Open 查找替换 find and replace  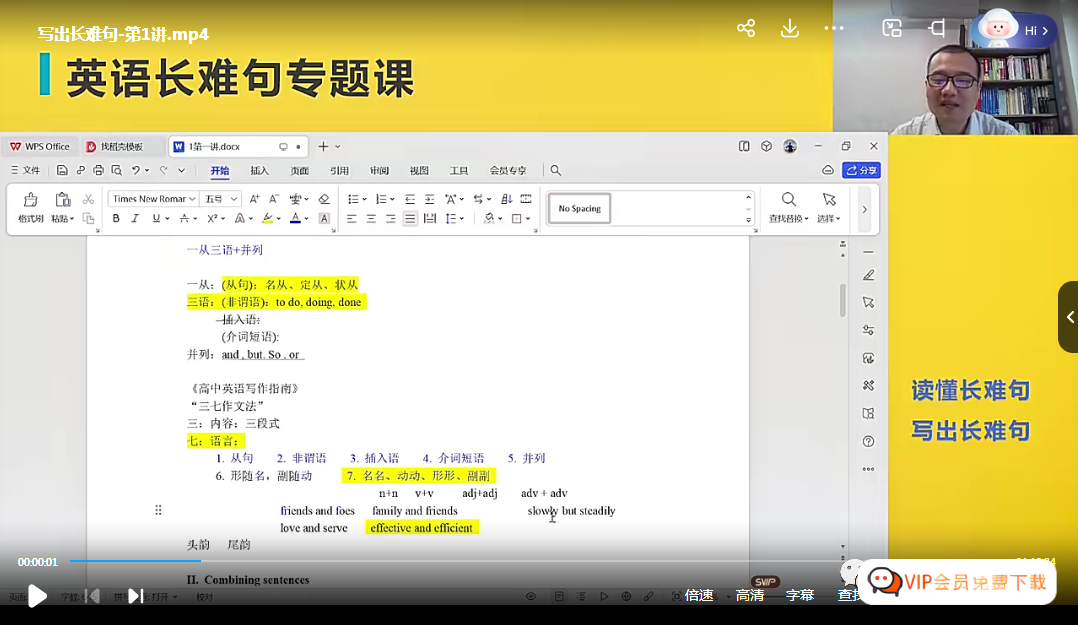coord(789,208)
